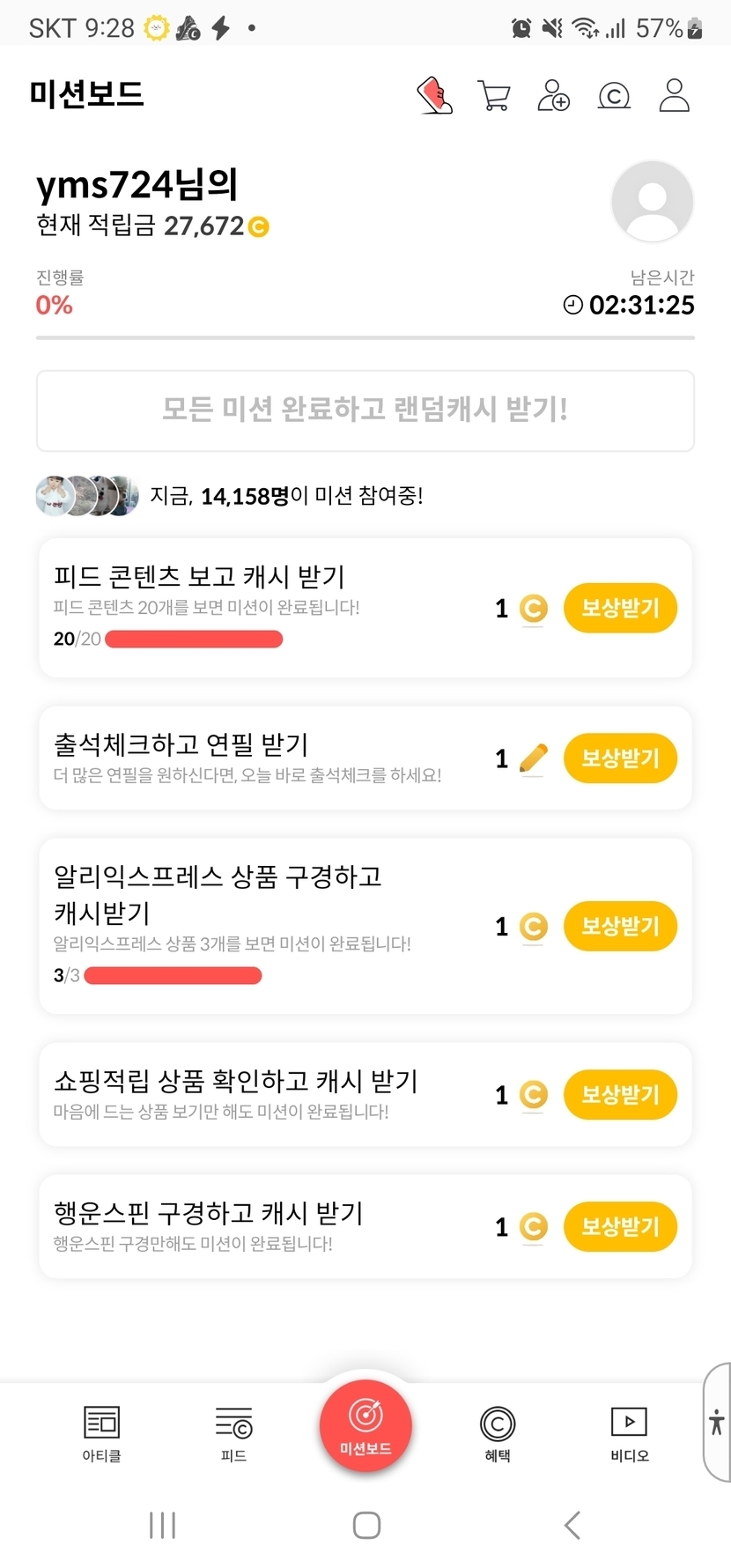This screenshot has width=731, height=1568.
Task: Tap the 피드 콘텐츠 20/20 progress bar
Action: click(x=194, y=640)
